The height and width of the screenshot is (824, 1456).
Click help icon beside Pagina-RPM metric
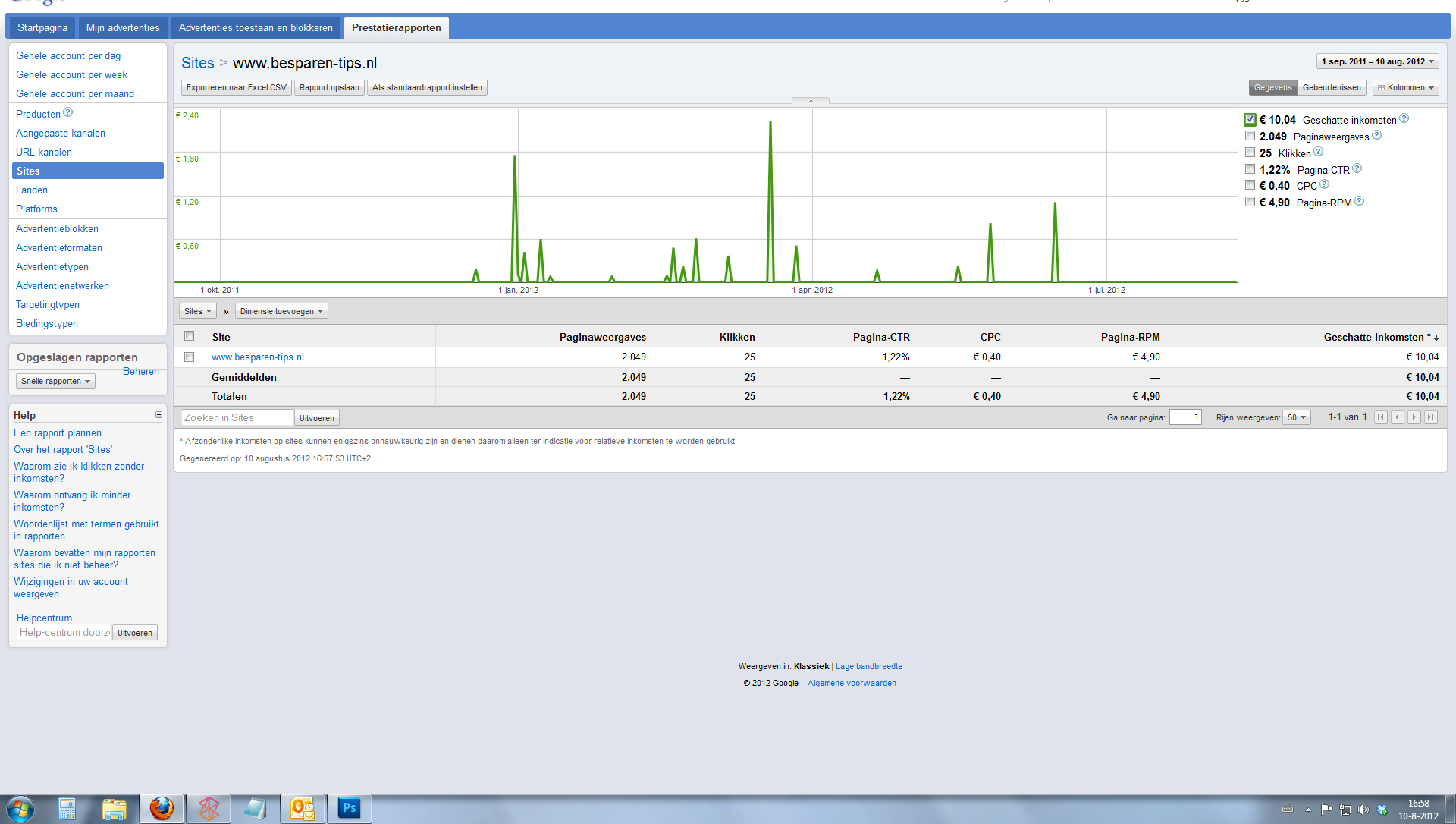pyautogui.click(x=1359, y=201)
